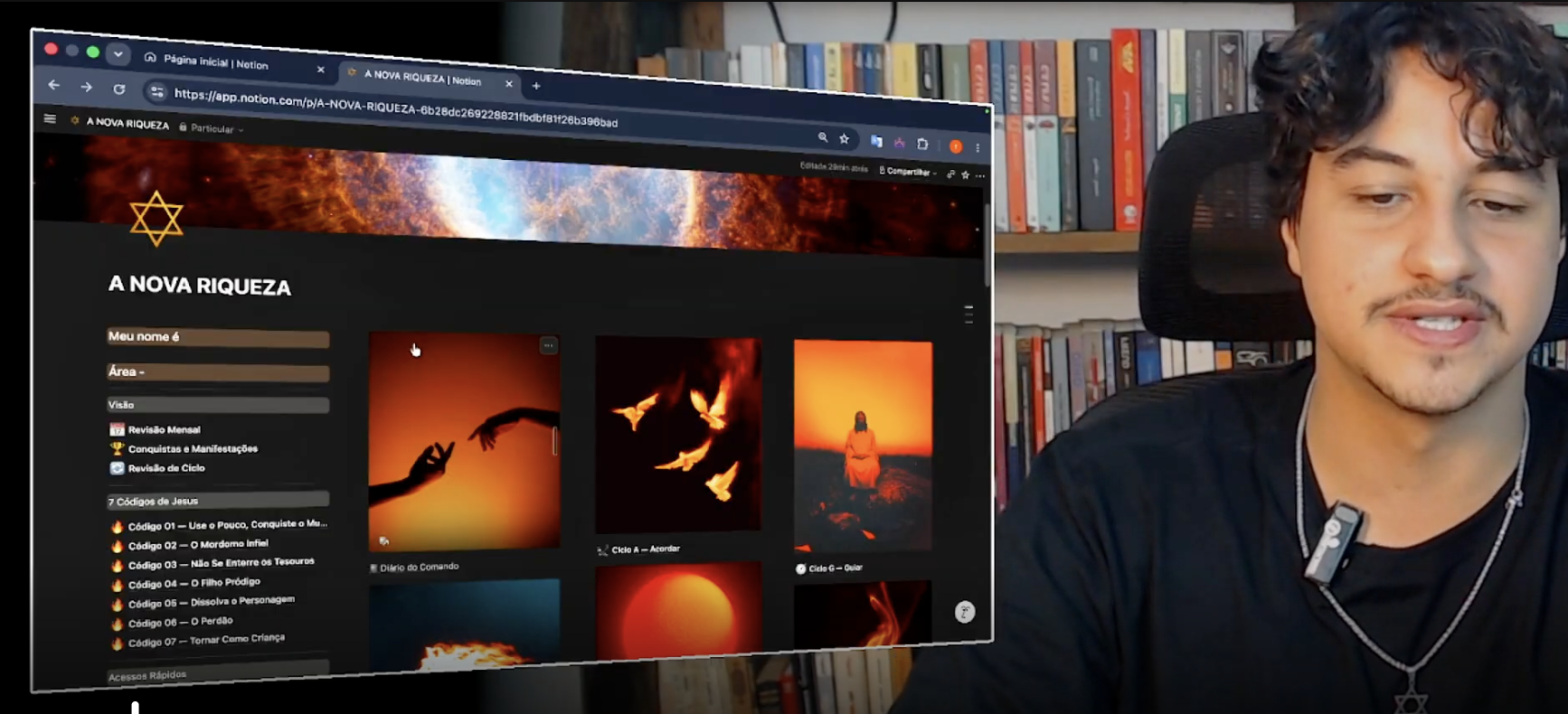This screenshot has width=1568, height=714.
Task: Reload the page with the refresh icon
Action: [x=118, y=89]
